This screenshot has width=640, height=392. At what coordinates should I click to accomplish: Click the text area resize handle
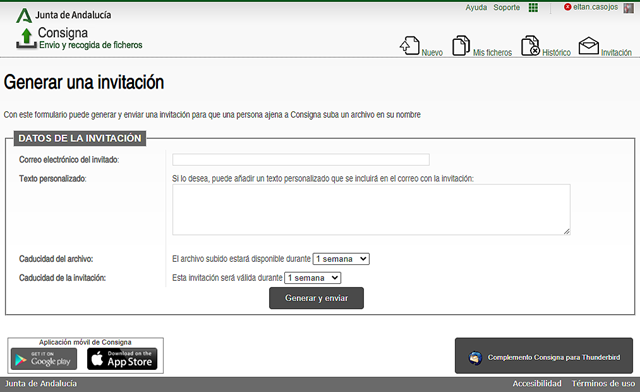click(567, 231)
